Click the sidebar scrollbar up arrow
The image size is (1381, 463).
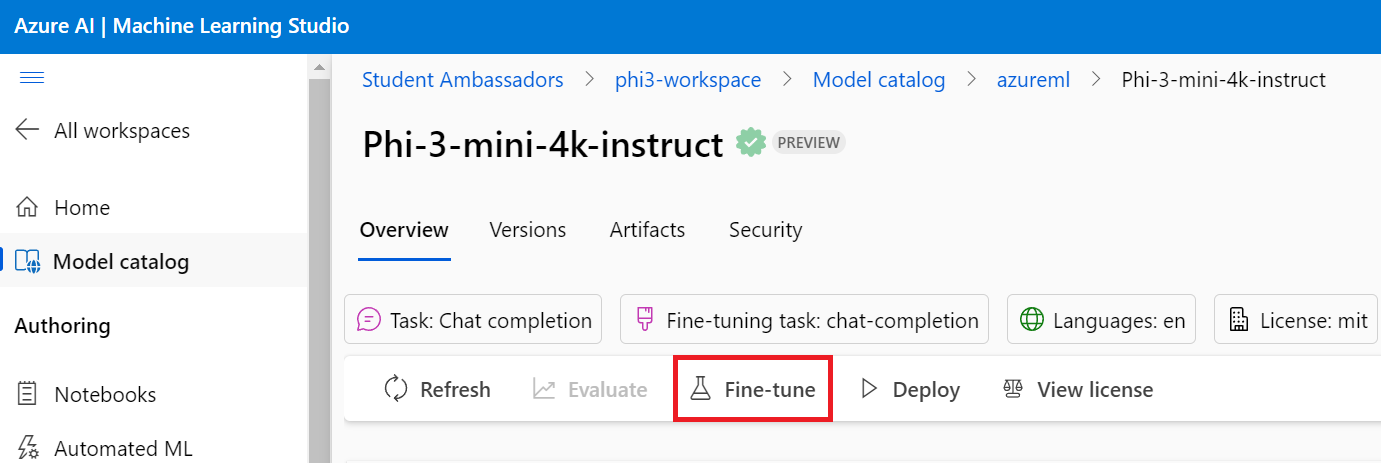pyautogui.click(x=320, y=68)
